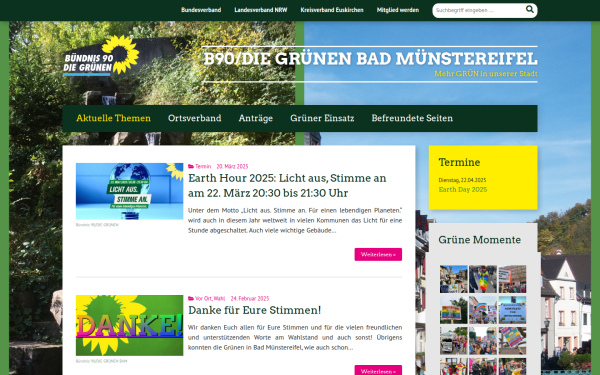600x375 pixels.
Task: Focus the Suchbegriff eingeben search field
Action: [479, 10]
